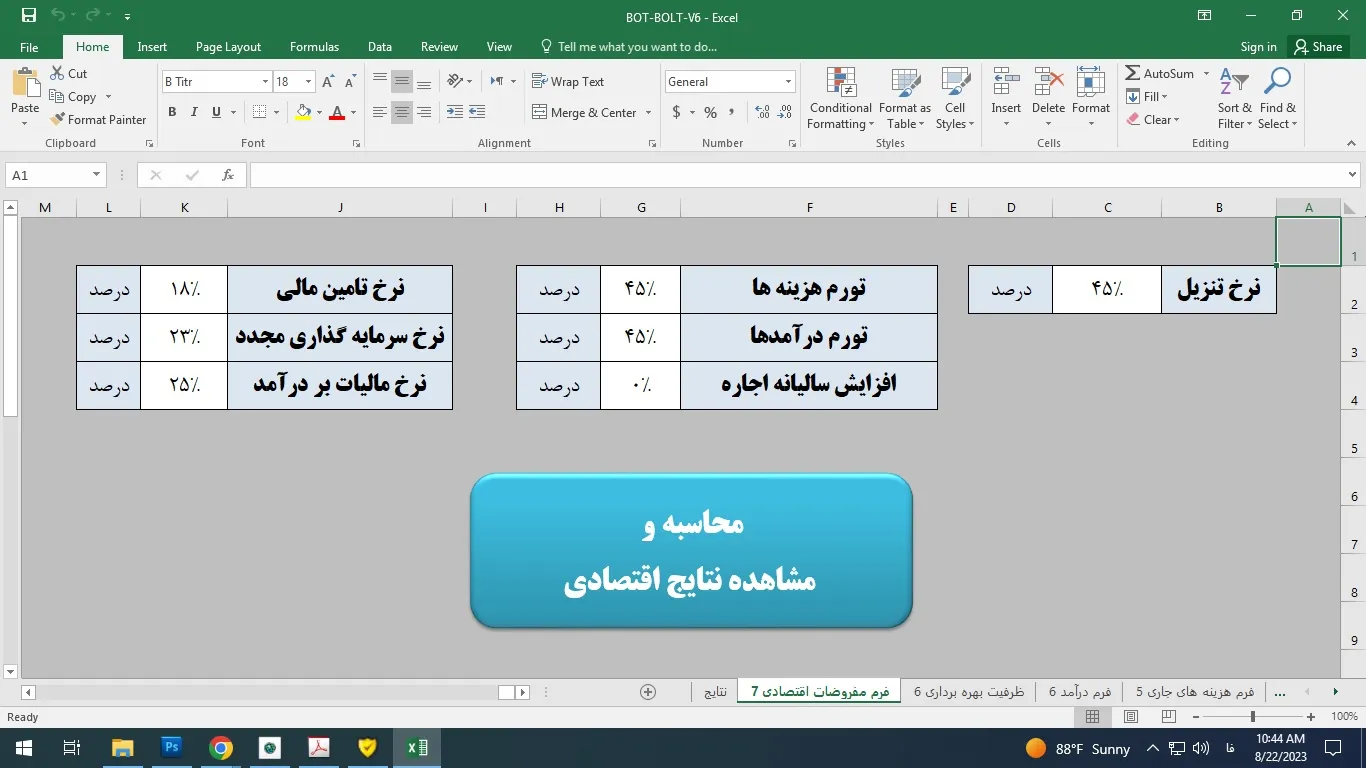1366x768 pixels.
Task: Click the AutoSum sigma icon
Action: (1133, 74)
